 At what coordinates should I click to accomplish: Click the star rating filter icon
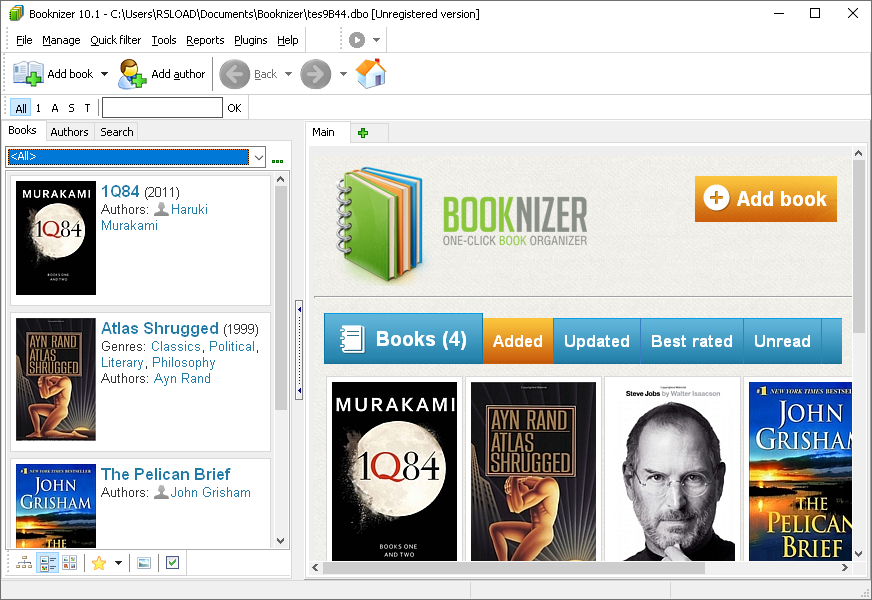[99, 562]
